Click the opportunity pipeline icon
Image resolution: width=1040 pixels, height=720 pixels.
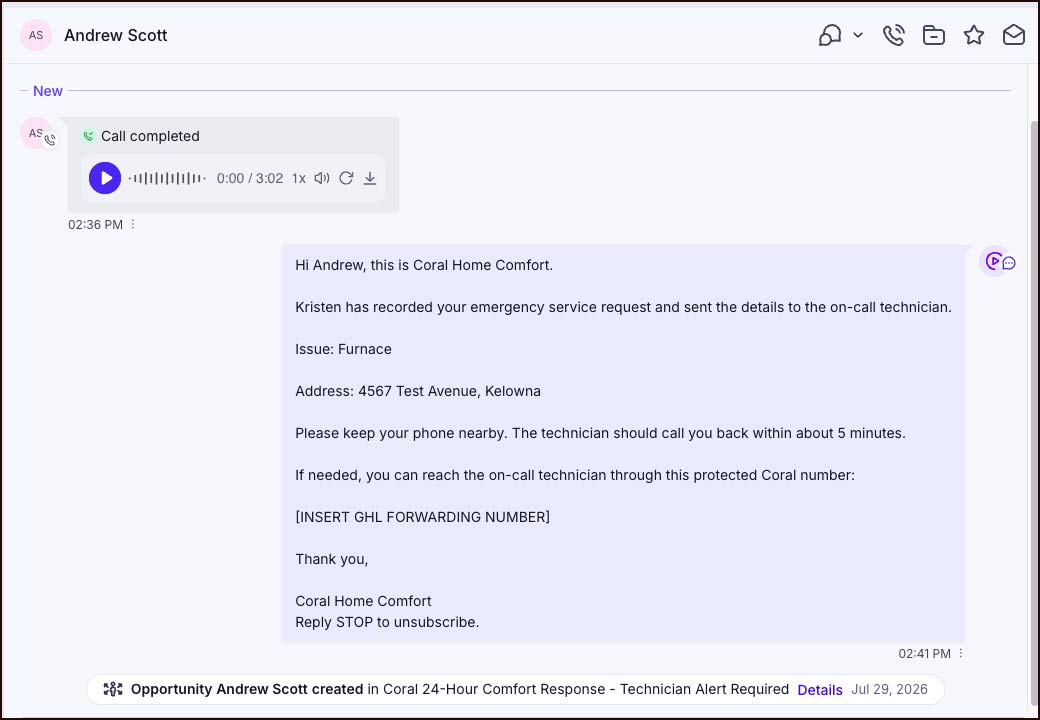point(113,689)
